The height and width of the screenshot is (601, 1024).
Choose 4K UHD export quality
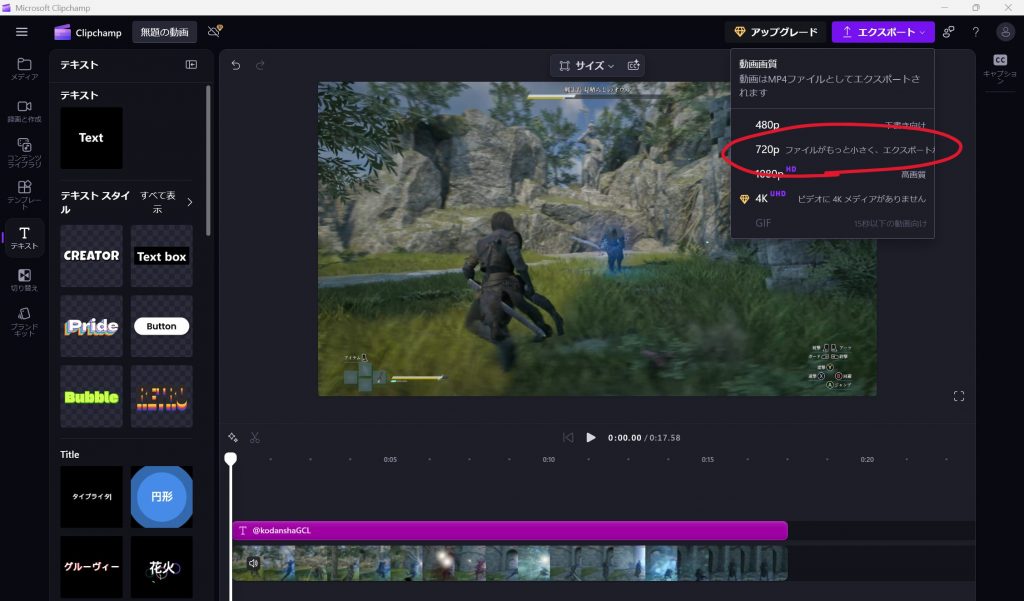click(833, 199)
